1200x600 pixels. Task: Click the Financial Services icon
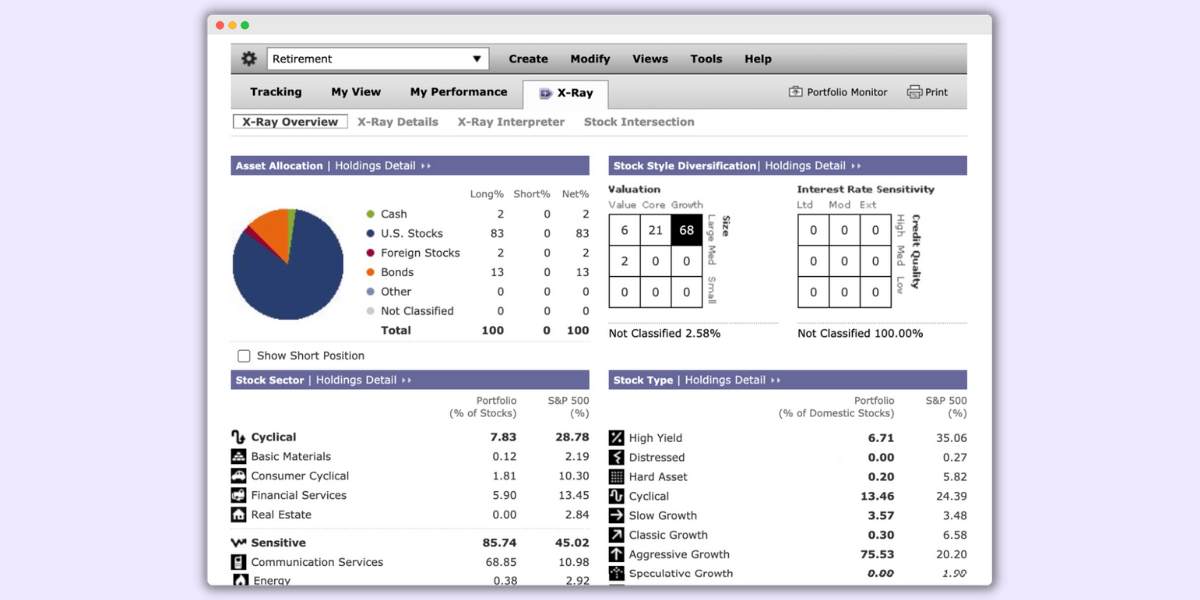238,495
